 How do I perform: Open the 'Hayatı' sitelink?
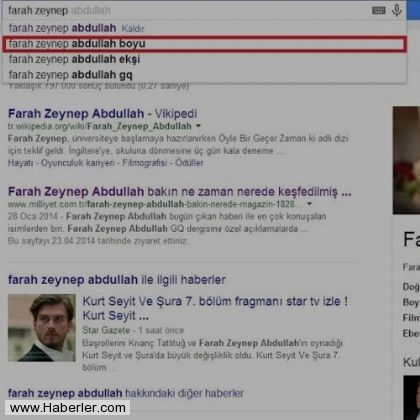click(20, 163)
